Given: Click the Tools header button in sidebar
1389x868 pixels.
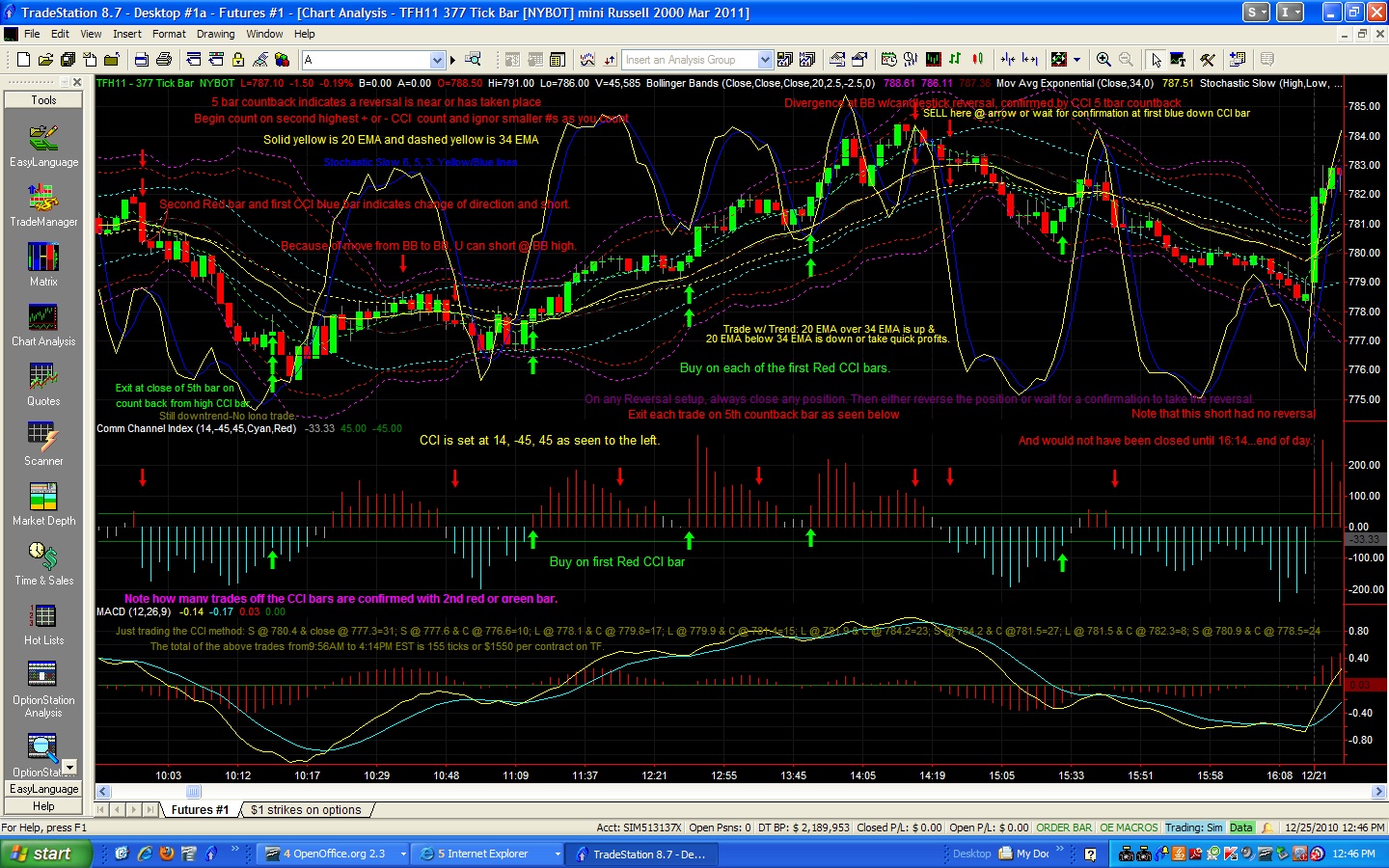Looking at the screenshot, I should [43, 100].
